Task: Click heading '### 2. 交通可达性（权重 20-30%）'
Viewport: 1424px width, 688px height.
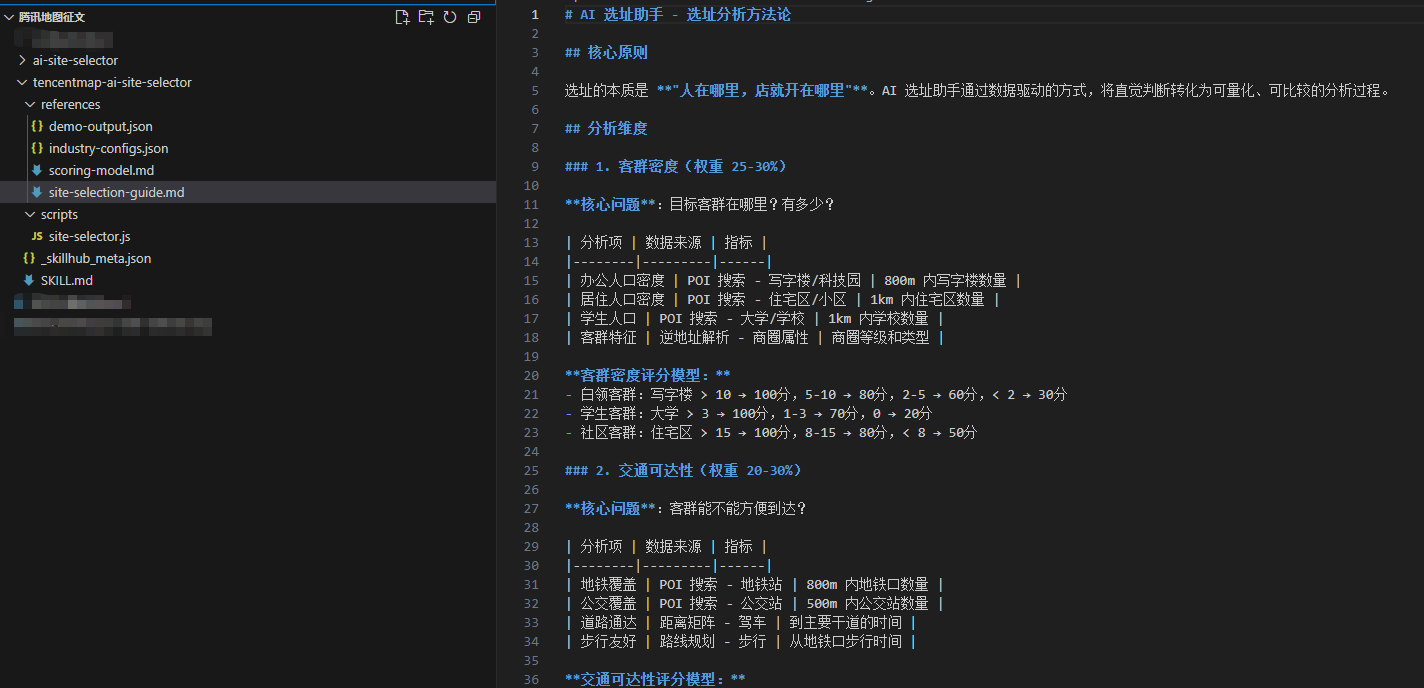Action: [687, 471]
